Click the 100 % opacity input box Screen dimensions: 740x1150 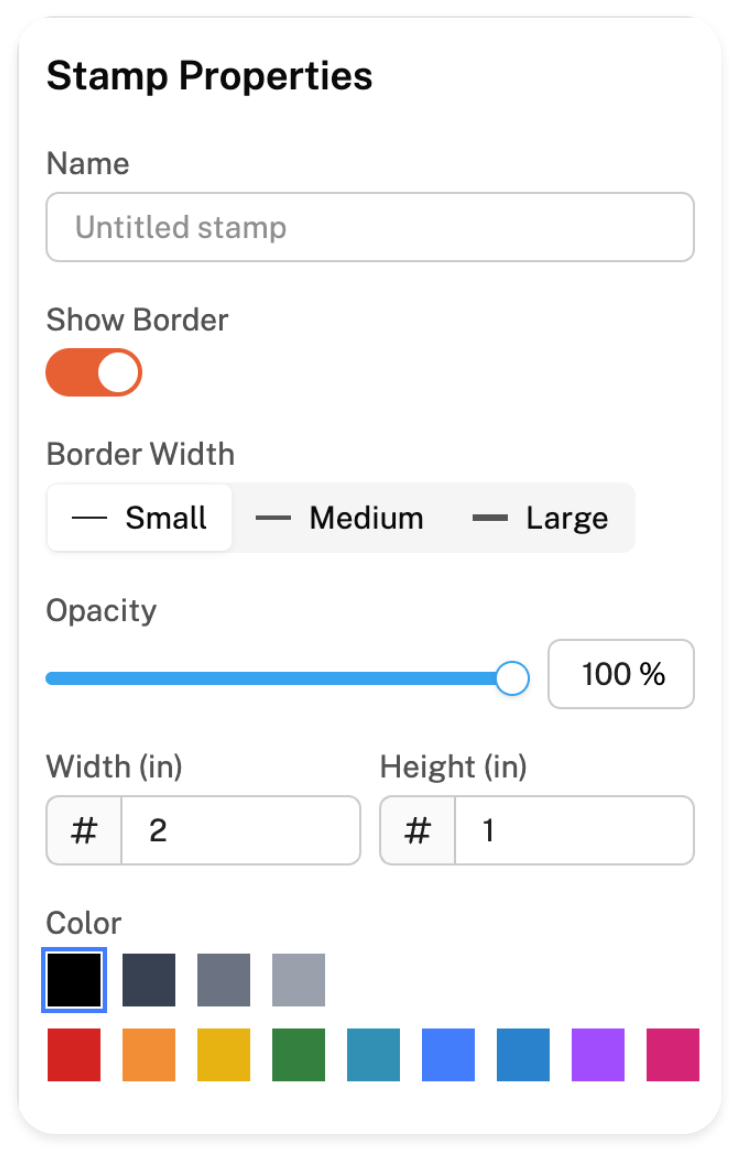pos(621,674)
